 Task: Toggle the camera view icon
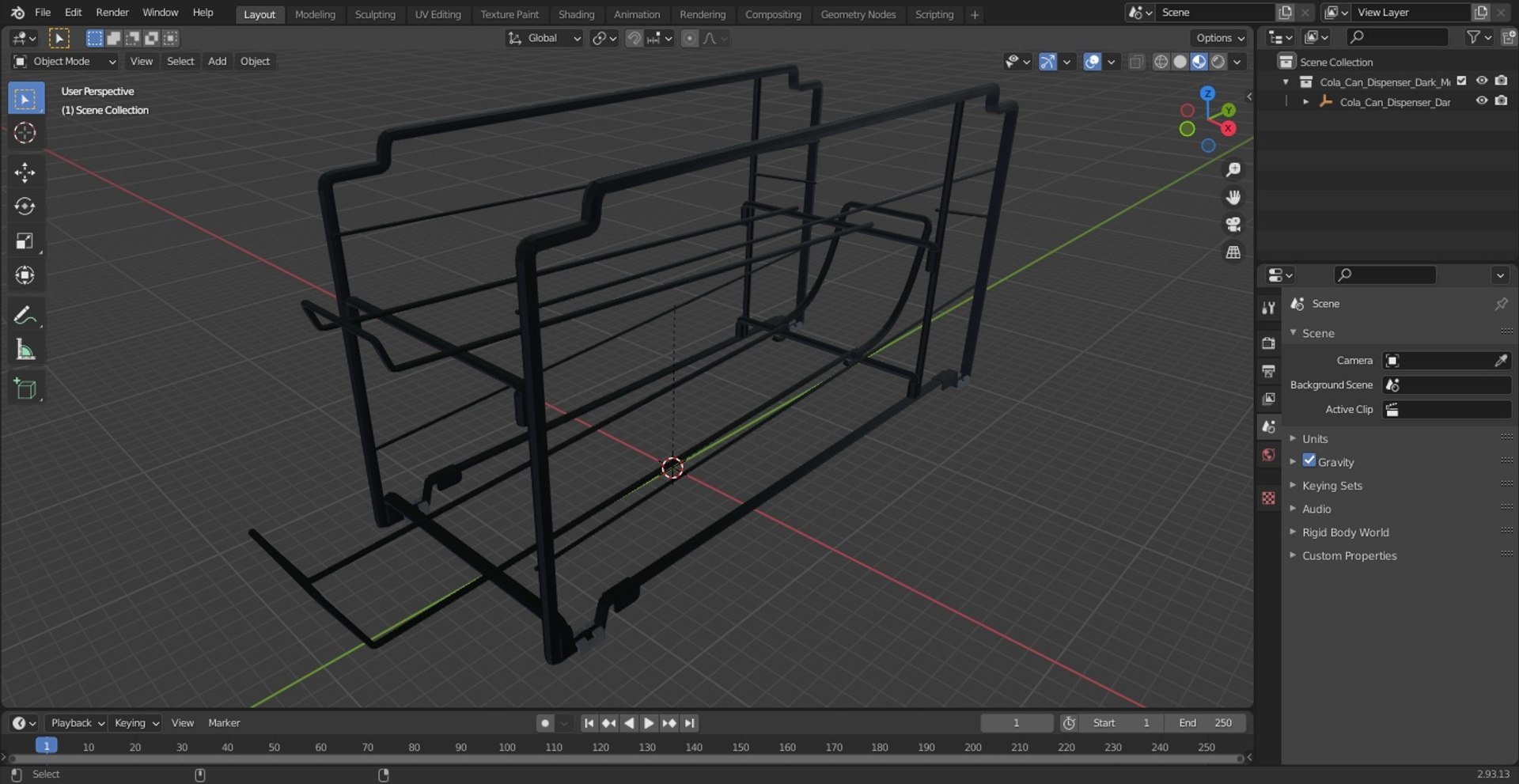pos(1233,225)
